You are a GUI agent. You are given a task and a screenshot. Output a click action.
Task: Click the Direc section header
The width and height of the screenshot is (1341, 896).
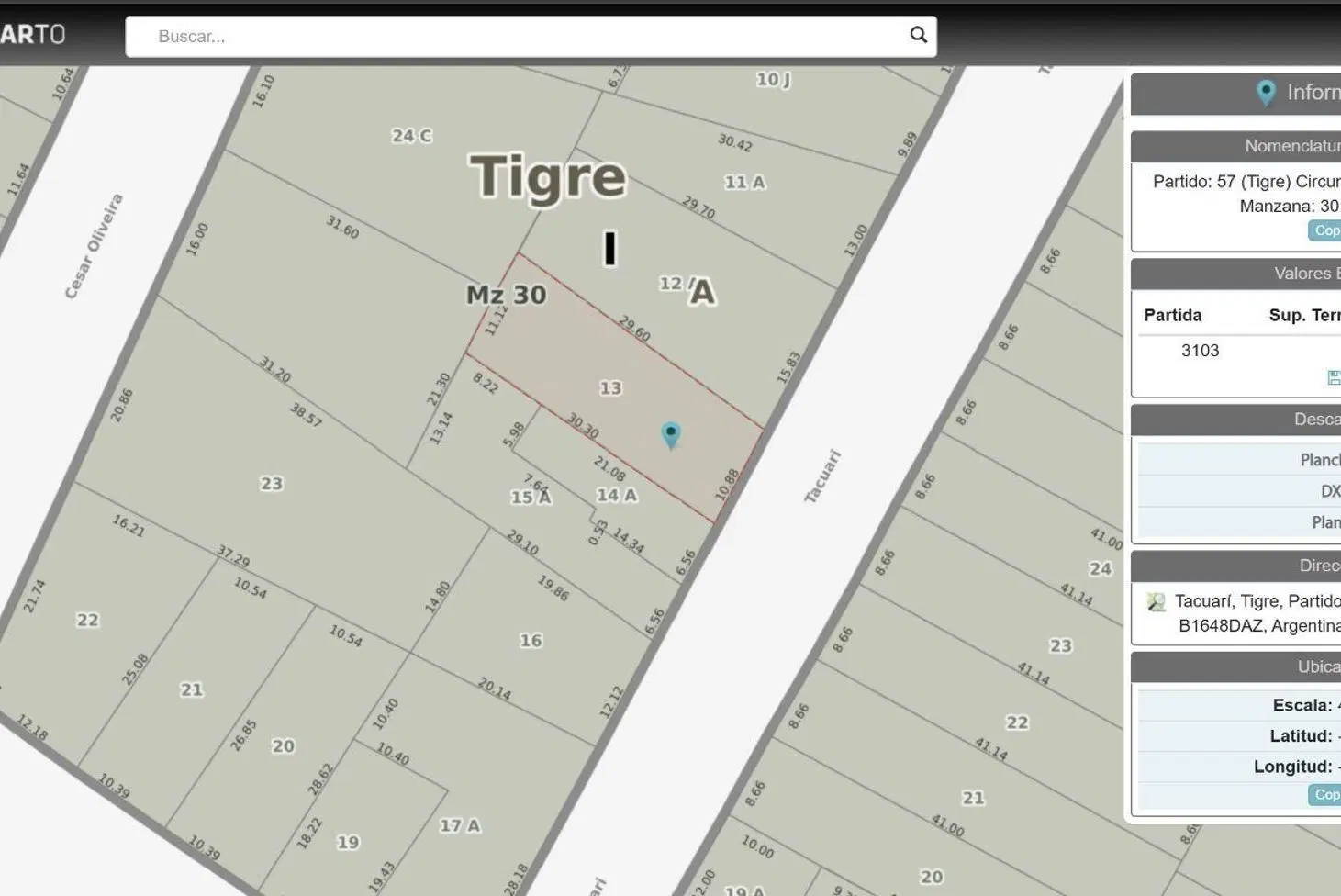pyautogui.click(x=1235, y=566)
